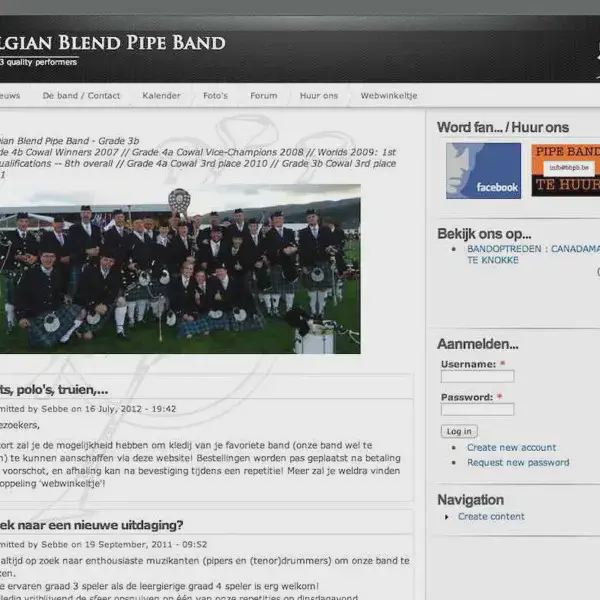Open the Bandoptreden Canadama te Knokke link
Viewport: 600px width, 600px height.
[x=533, y=254]
